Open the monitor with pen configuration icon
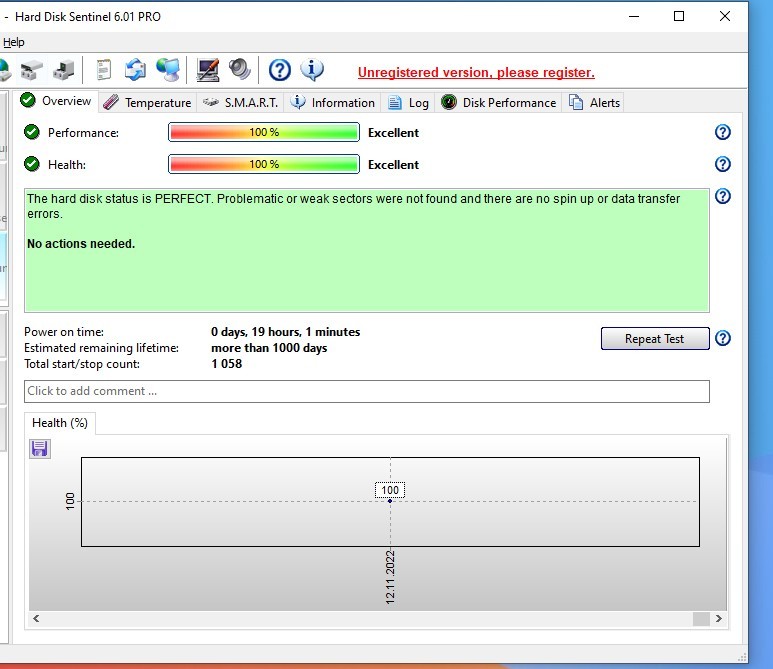The width and height of the screenshot is (773, 669). point(208,70)
